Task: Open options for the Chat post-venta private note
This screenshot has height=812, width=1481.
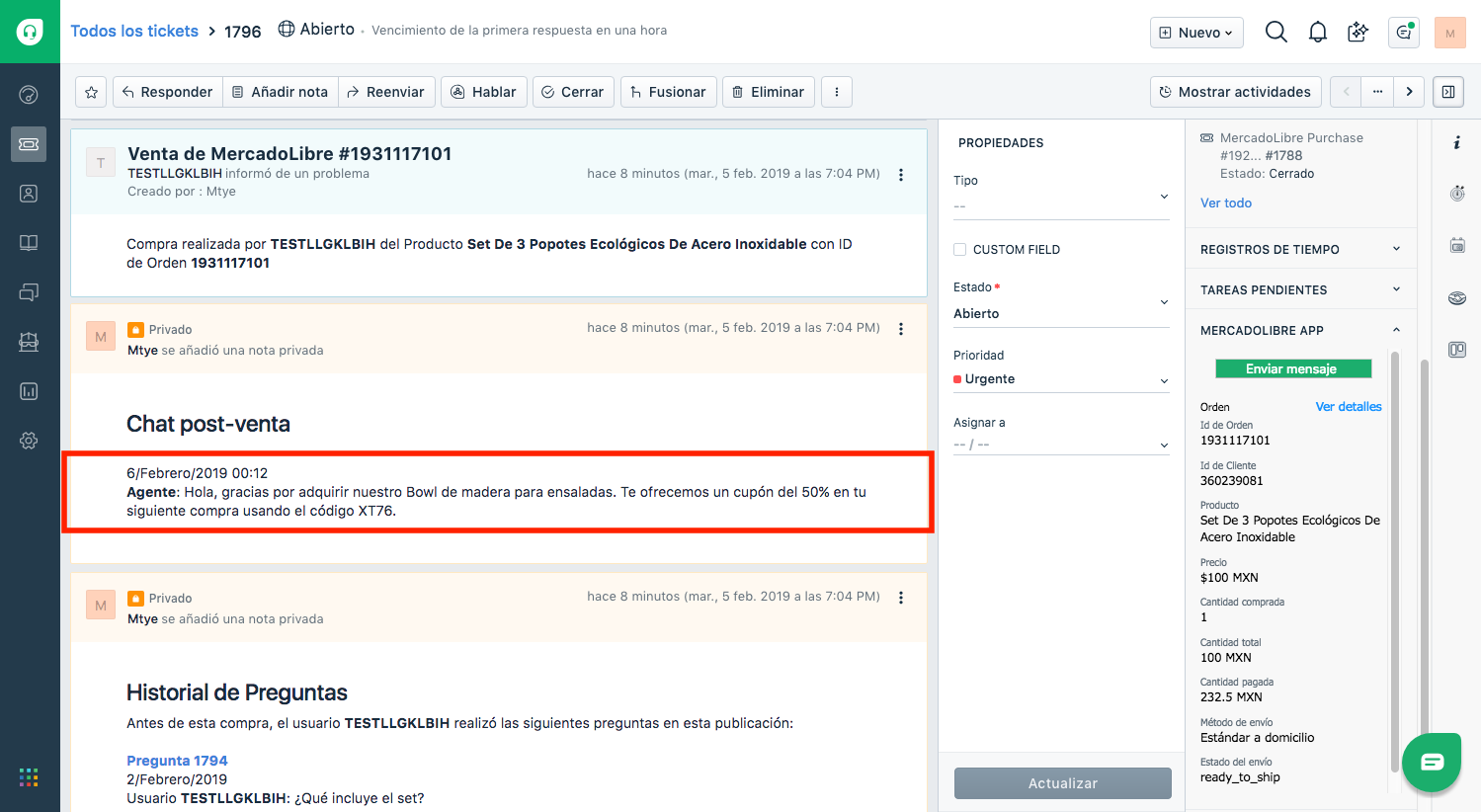Action: (x=901, y=329)
